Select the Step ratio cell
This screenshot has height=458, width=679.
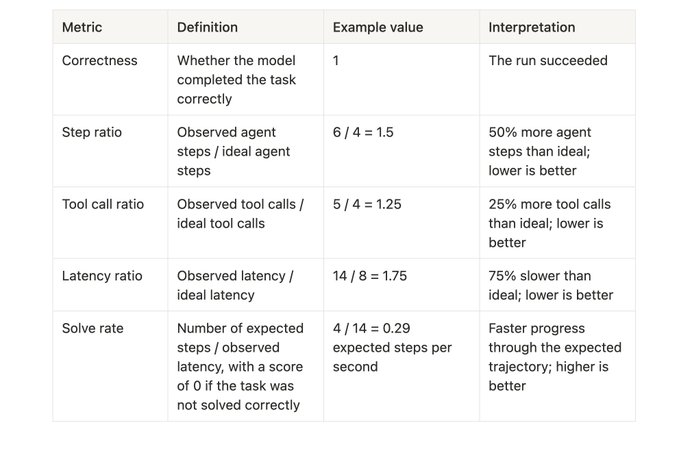coord(92,132)
